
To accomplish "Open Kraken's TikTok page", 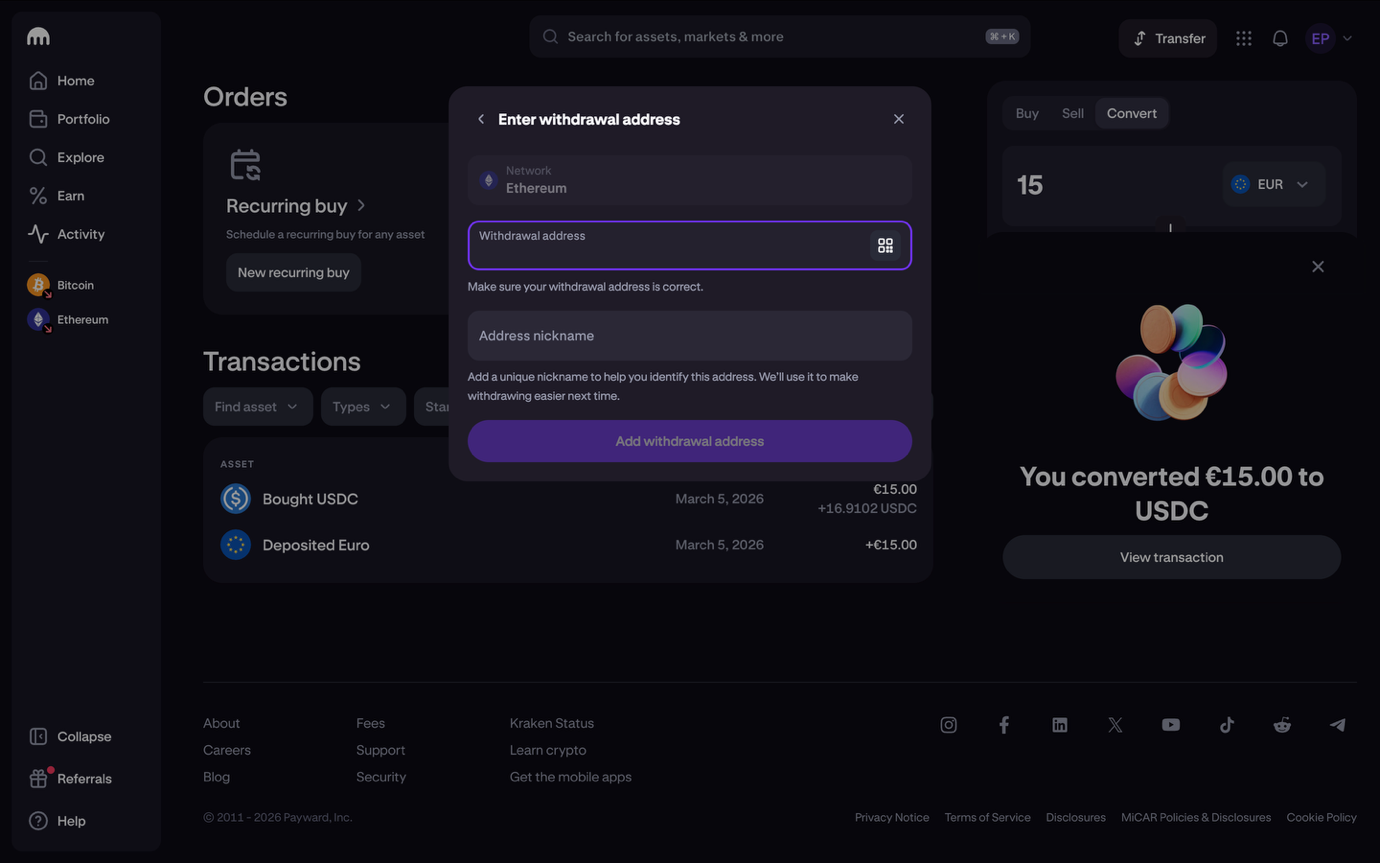I will 1226,725.
